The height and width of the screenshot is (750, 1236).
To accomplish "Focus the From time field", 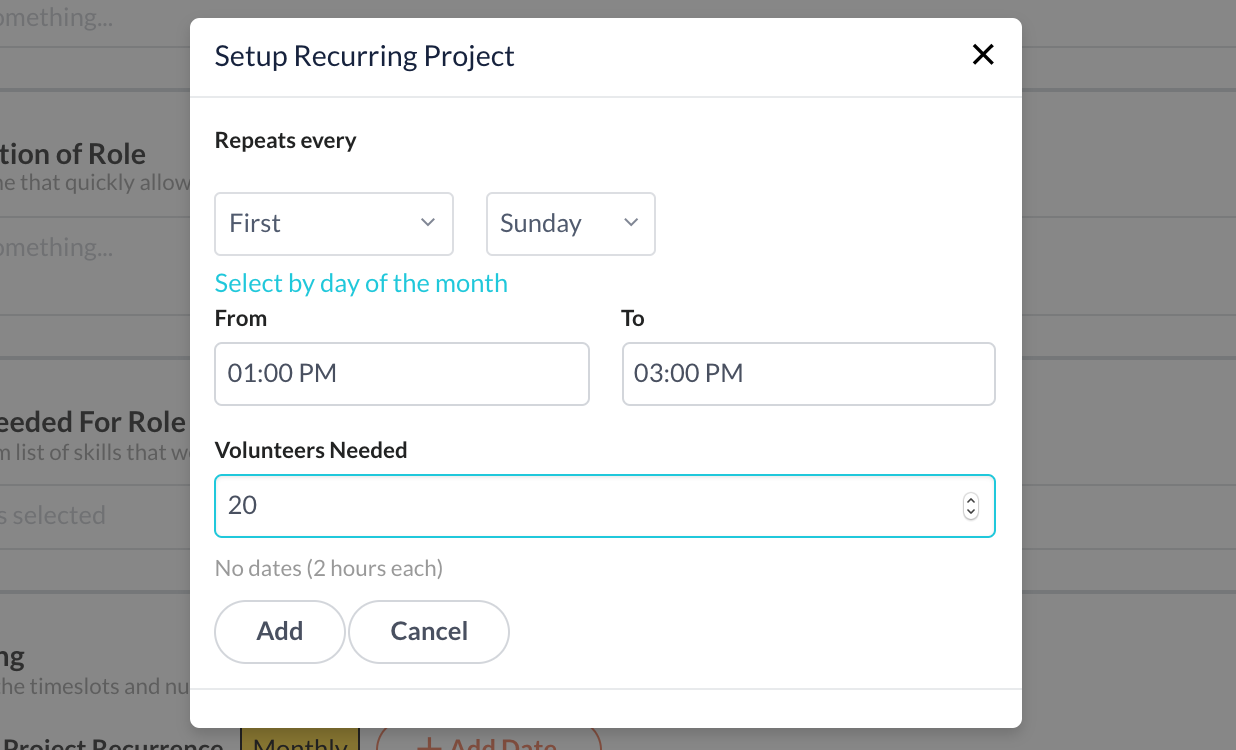I will click(x=401, y=374).
